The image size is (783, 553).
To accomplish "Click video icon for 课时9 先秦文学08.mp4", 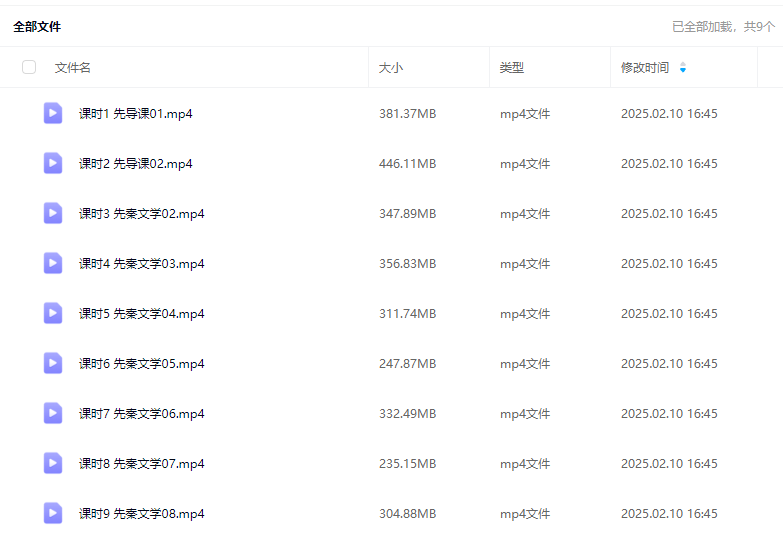I will point(53,513).
